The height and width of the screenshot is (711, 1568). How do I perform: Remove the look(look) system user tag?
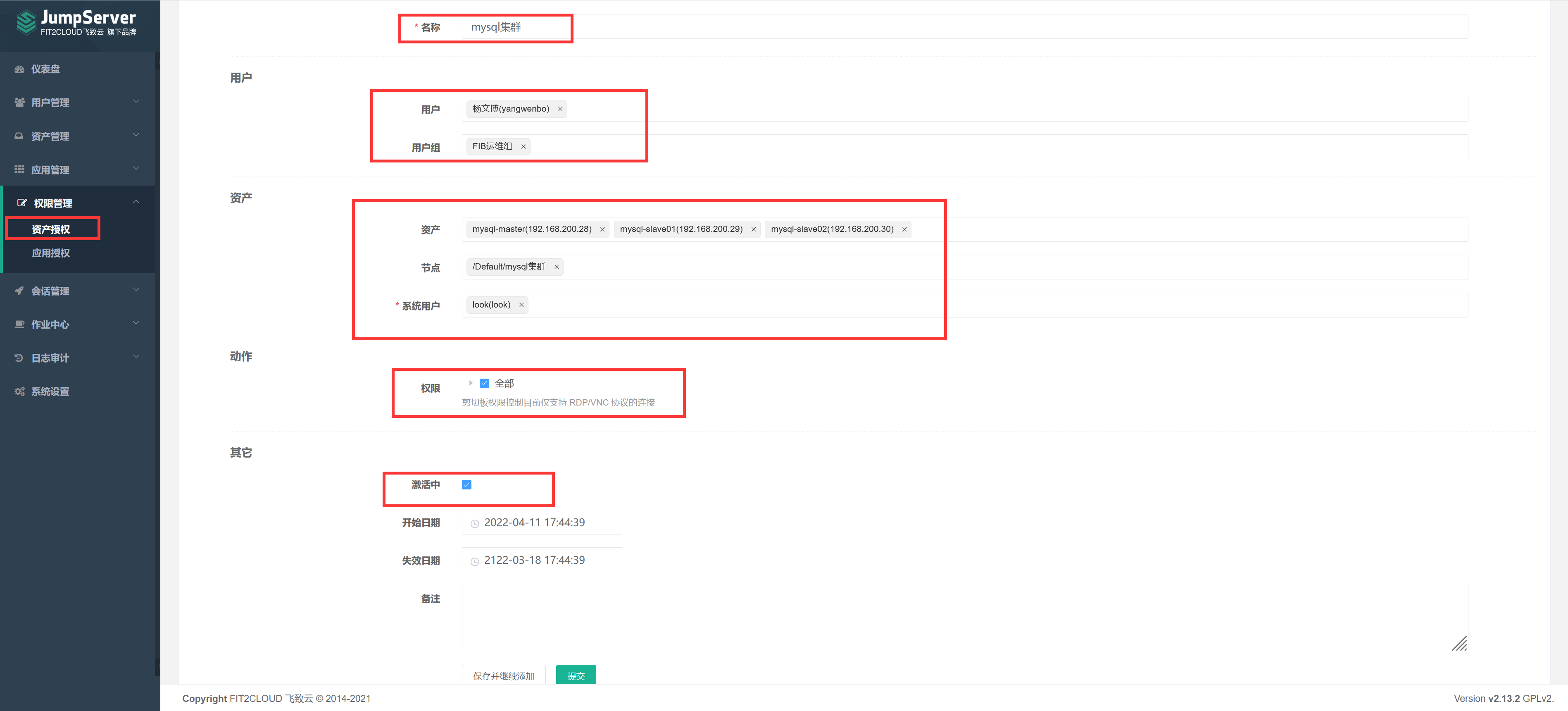pyautogui.click(x=521, y=305)
